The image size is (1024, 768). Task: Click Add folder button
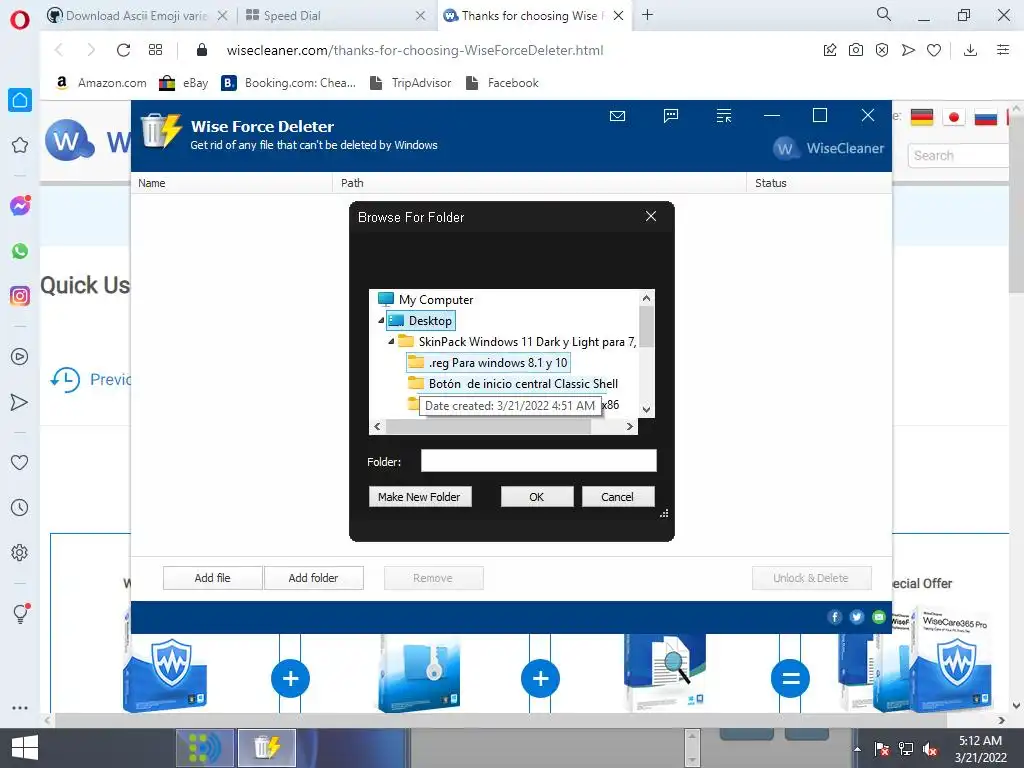pyautogui.click(x=313, y=578)
